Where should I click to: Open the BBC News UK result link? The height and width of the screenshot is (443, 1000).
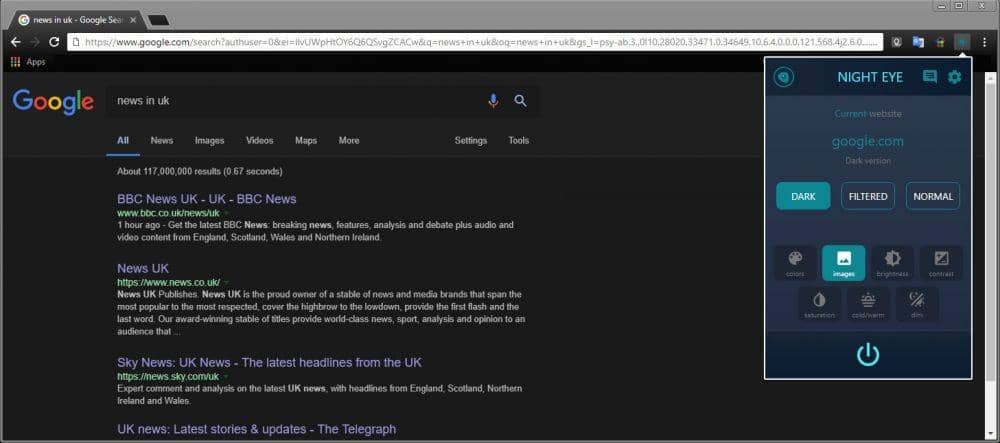pos(207,199)
